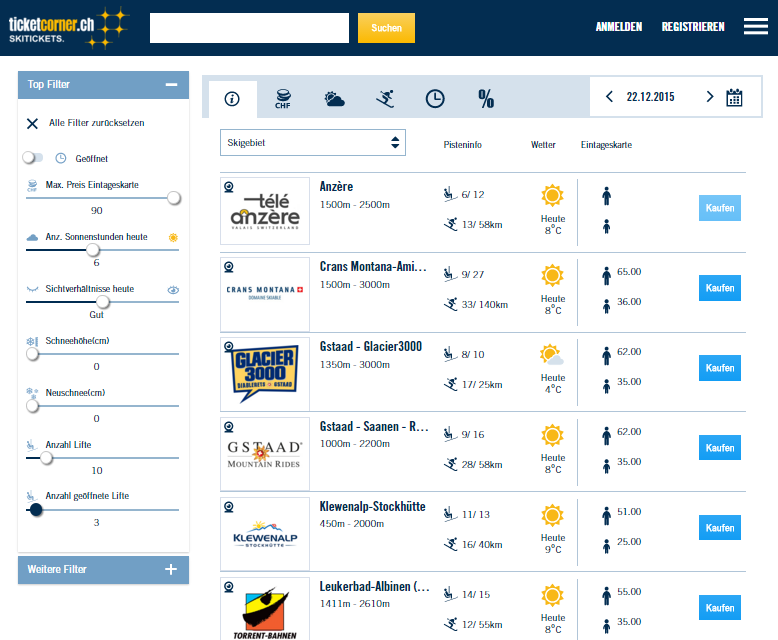Click Glacier3000 partly cloudy weather icon
Image resolution: width=778 pixels, height=640 pixels.
pos(552,355)
